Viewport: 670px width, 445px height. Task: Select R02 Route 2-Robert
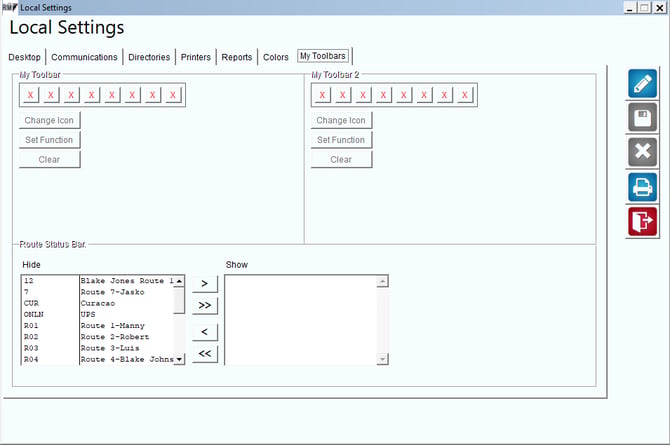click(98, 337)
